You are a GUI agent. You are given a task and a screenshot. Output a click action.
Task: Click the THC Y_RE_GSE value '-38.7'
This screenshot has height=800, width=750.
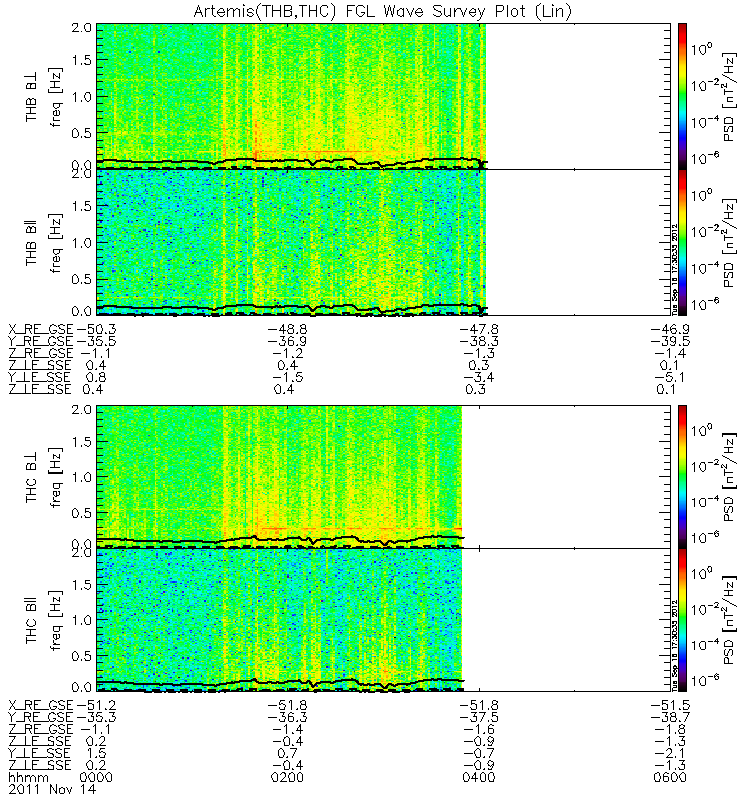670,717
